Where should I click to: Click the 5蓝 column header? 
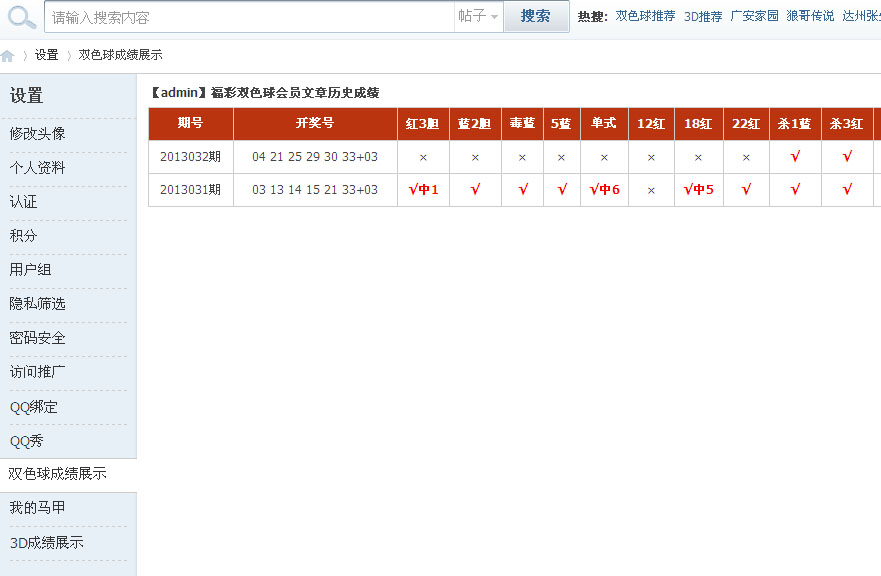[x=562, y=124]
